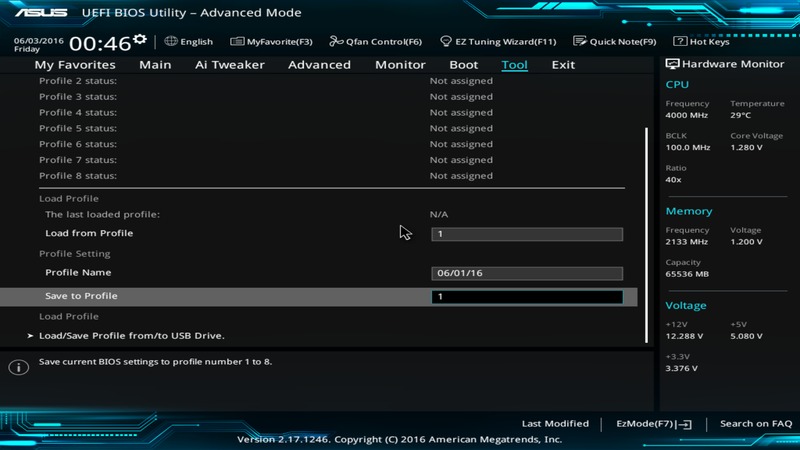The height and width of the screenshot is (450, 800).
Task: Click the Load from Profile input field
Action: [527, 234]
